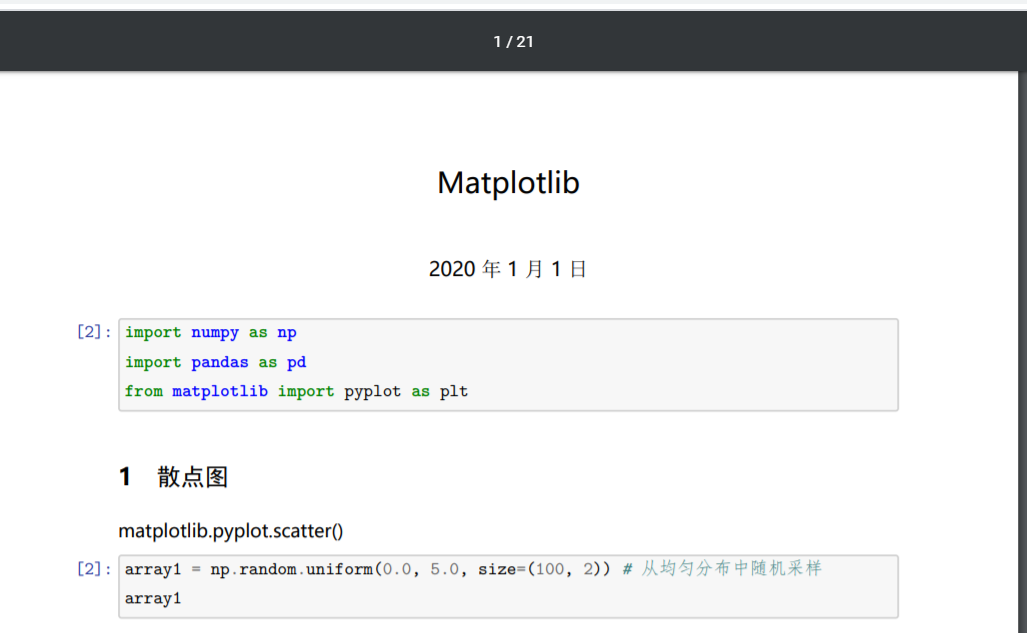The width and height of the screenshot is (1027, 633).
Task: Select the date line 2020 年 1 月 1 日
Action: [x=507, y=269]
